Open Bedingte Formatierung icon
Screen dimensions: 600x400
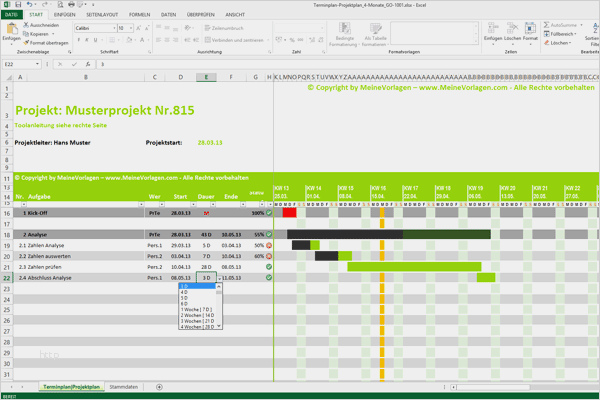[344, 28]
